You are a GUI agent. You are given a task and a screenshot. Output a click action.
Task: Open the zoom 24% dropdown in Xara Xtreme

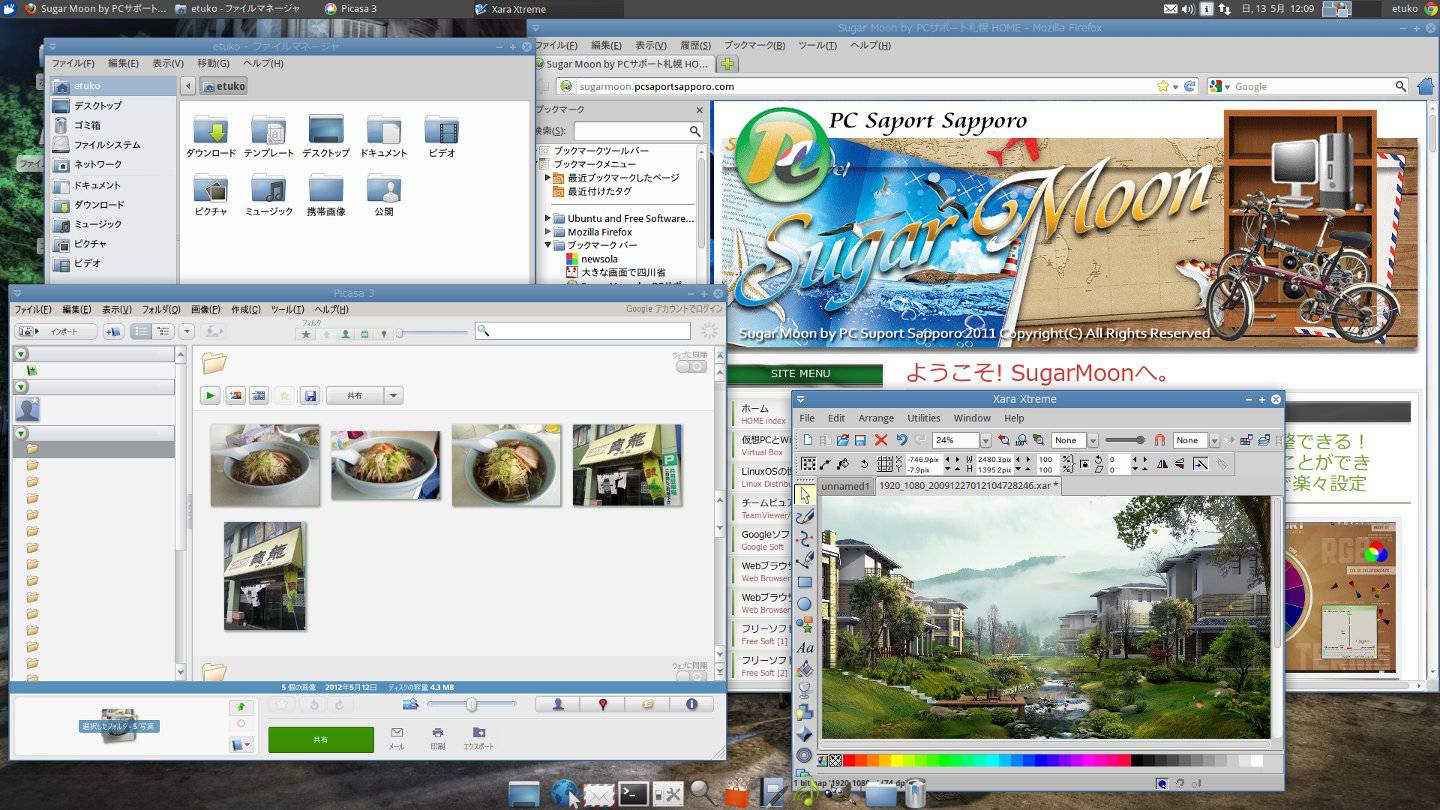click(986, 440)
